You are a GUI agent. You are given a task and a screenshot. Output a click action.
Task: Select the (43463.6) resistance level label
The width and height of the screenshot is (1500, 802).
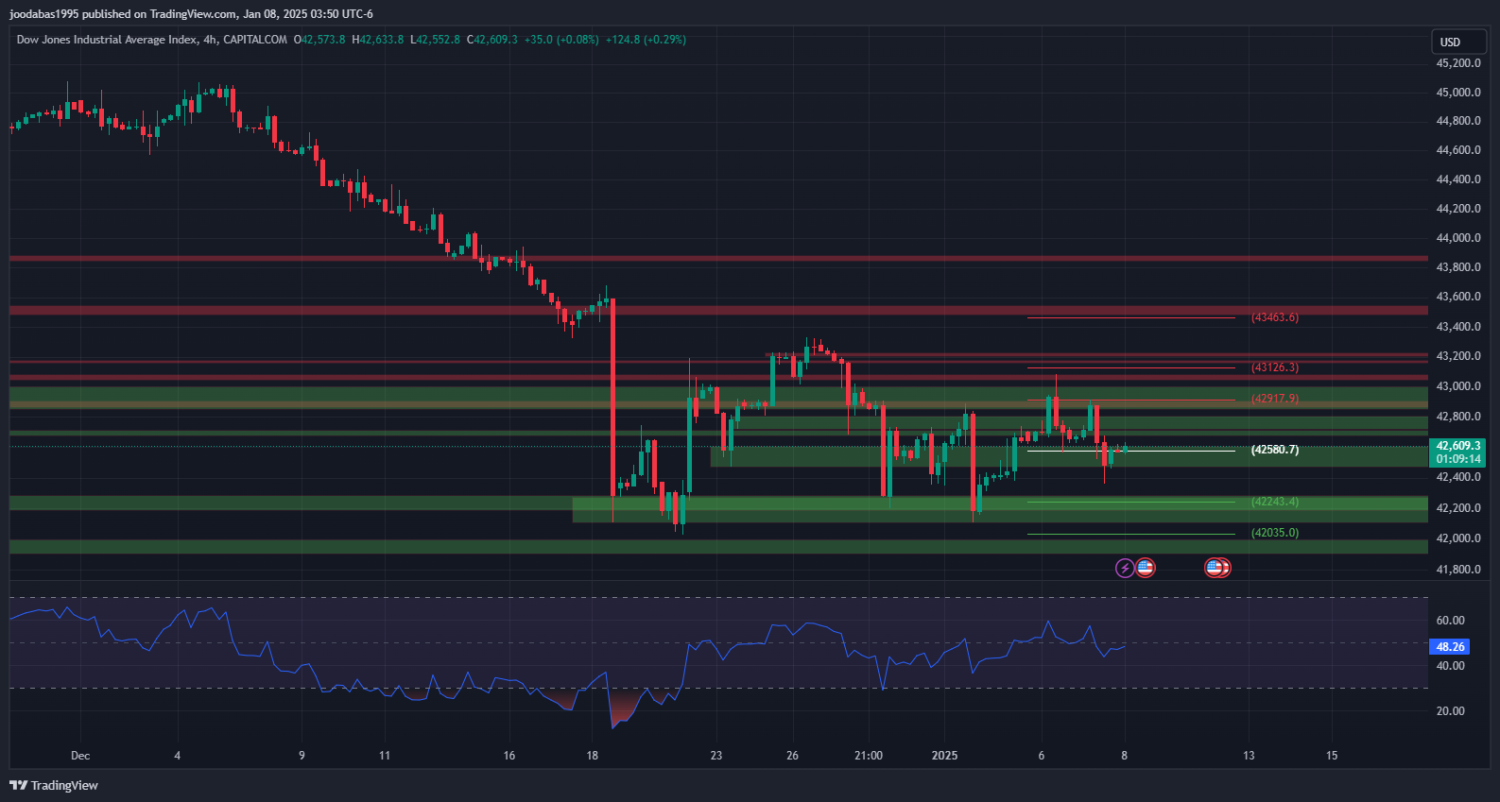click(x=1275, y=317)
